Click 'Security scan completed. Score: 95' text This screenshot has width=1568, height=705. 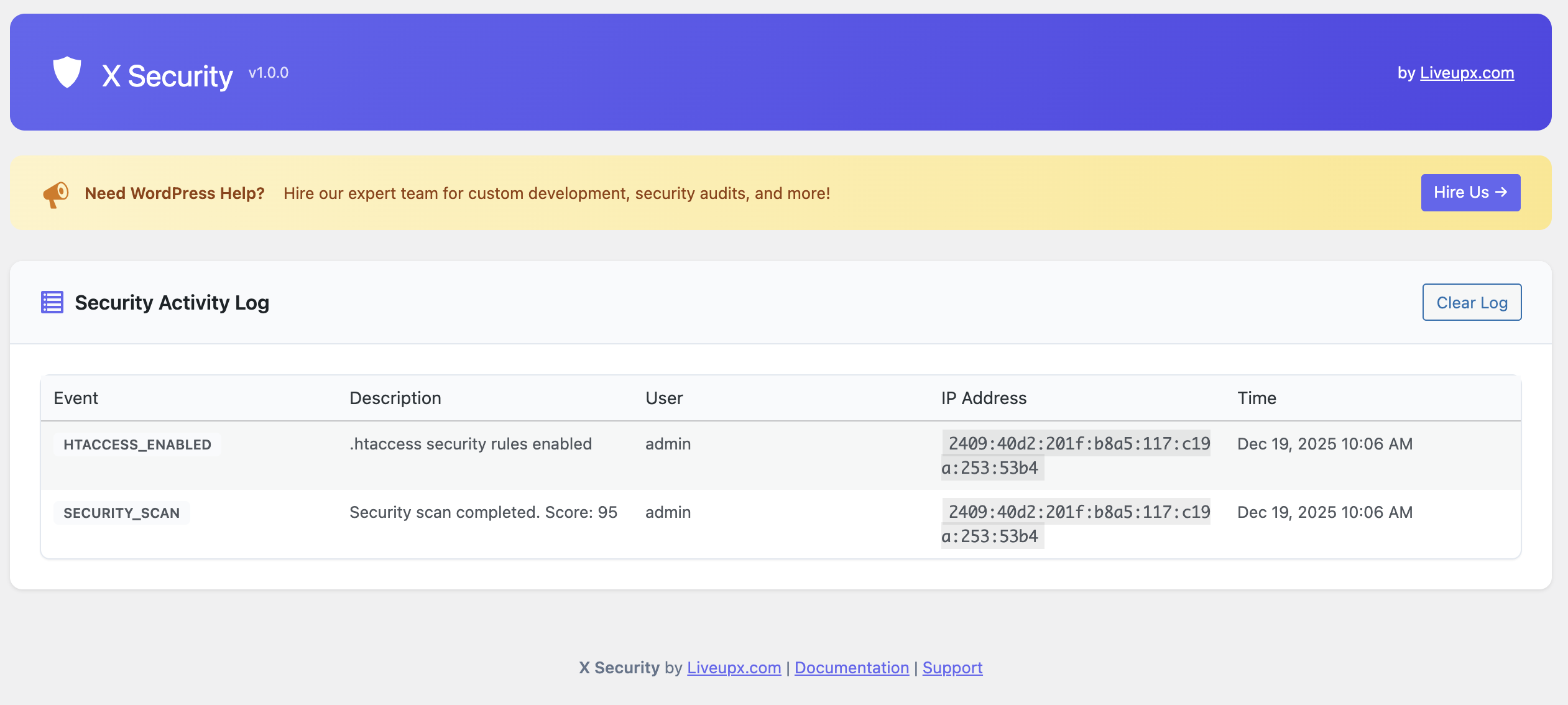[483, 512]
